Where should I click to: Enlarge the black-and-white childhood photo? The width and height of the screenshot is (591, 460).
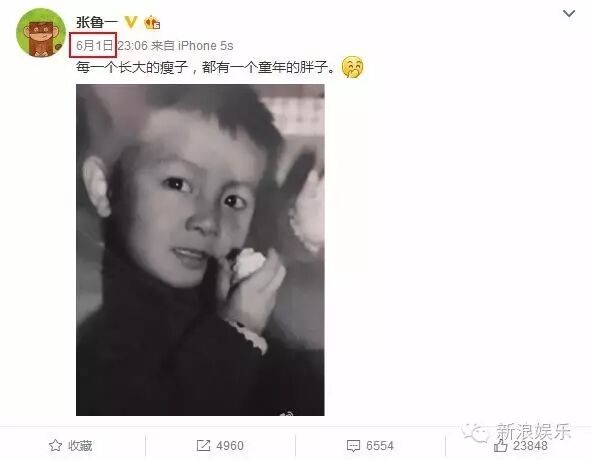point(200,250)
